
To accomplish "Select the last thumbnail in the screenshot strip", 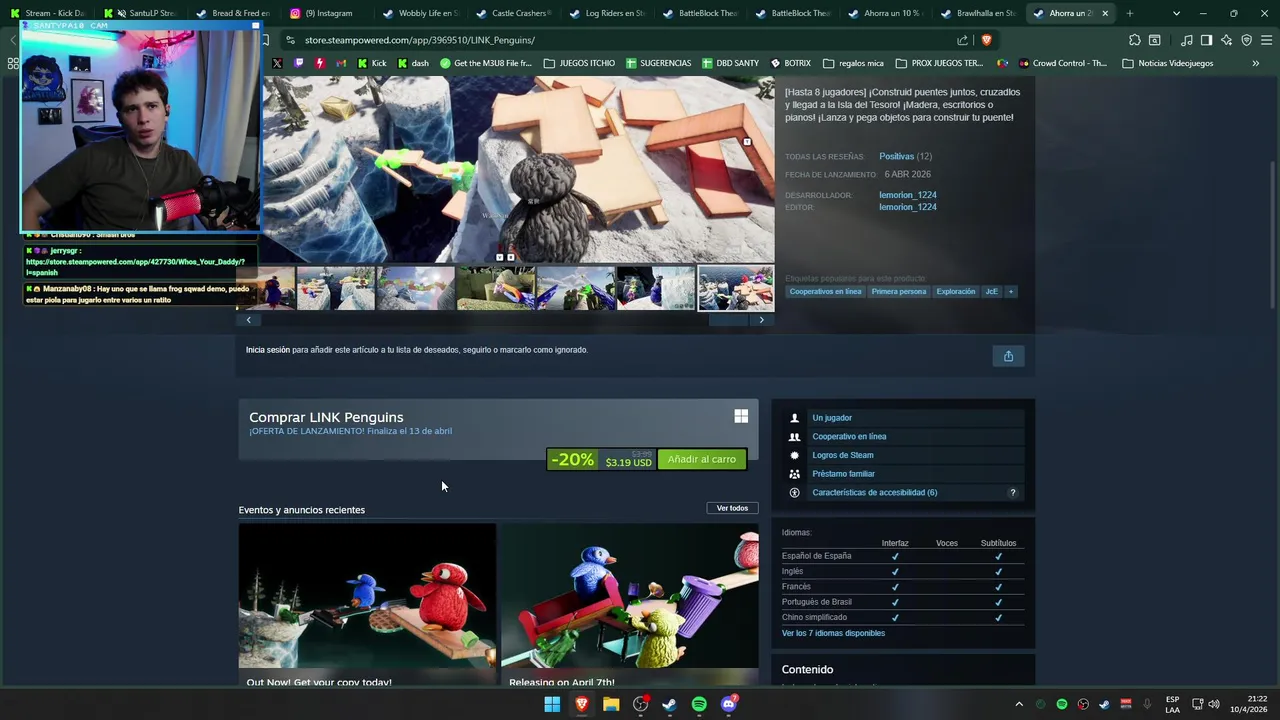I will [x=735, y=288].
